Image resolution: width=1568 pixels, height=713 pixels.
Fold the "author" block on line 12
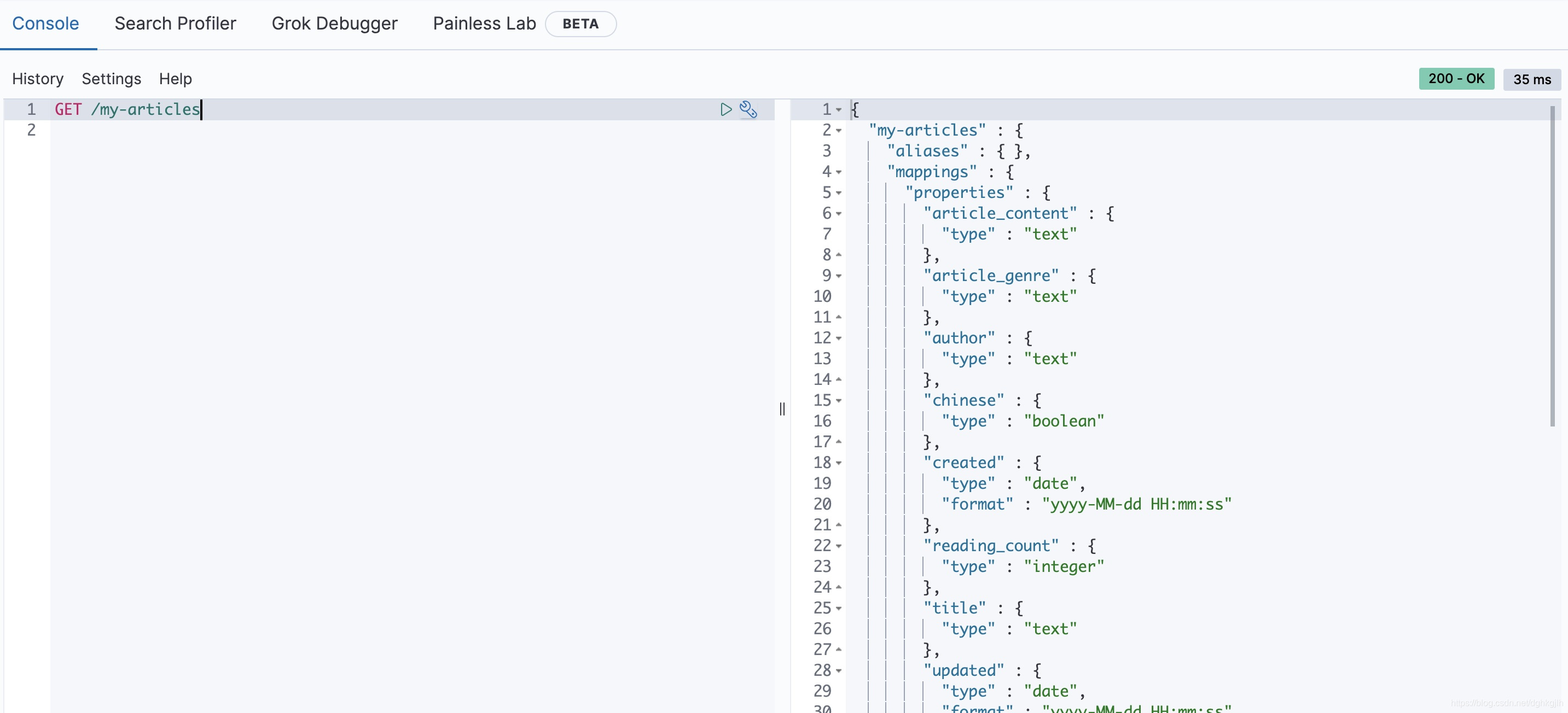point(839,338)
